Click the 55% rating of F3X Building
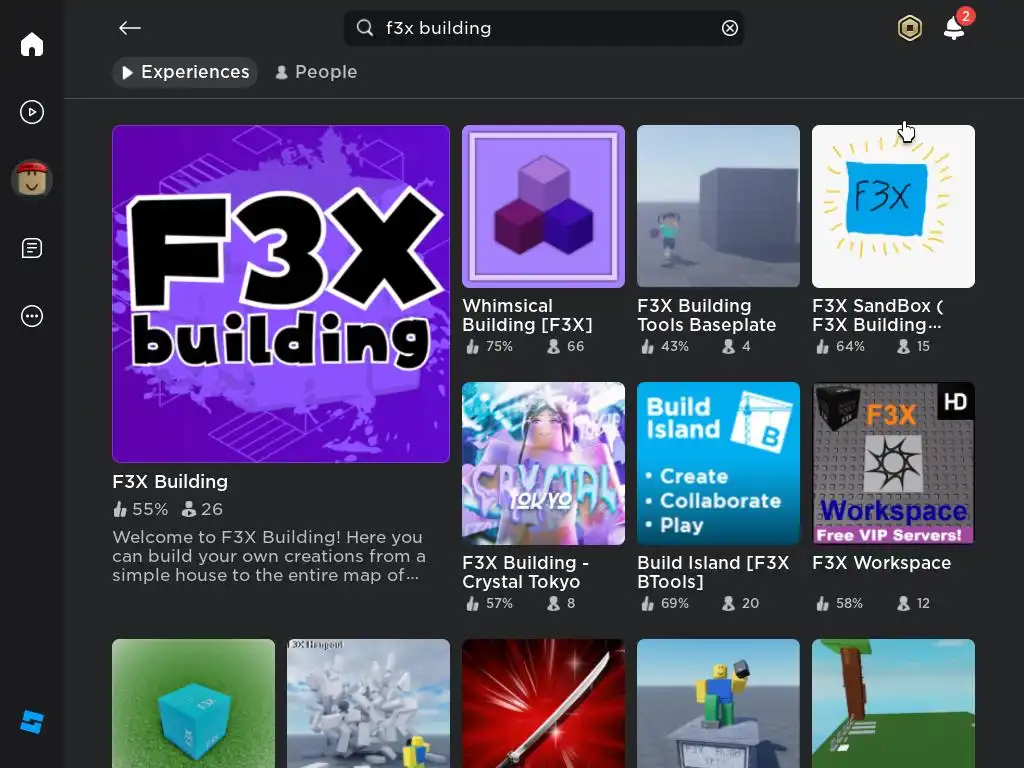 pos(140,509)
